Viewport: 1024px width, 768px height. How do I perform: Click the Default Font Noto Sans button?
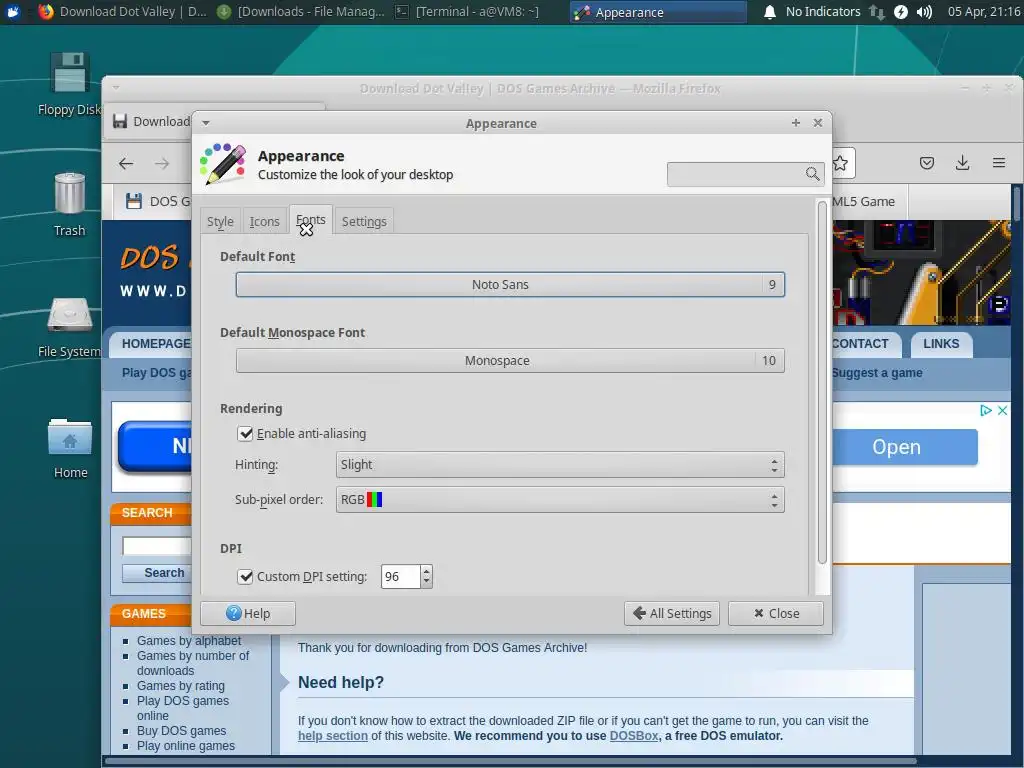pos(510,285)
